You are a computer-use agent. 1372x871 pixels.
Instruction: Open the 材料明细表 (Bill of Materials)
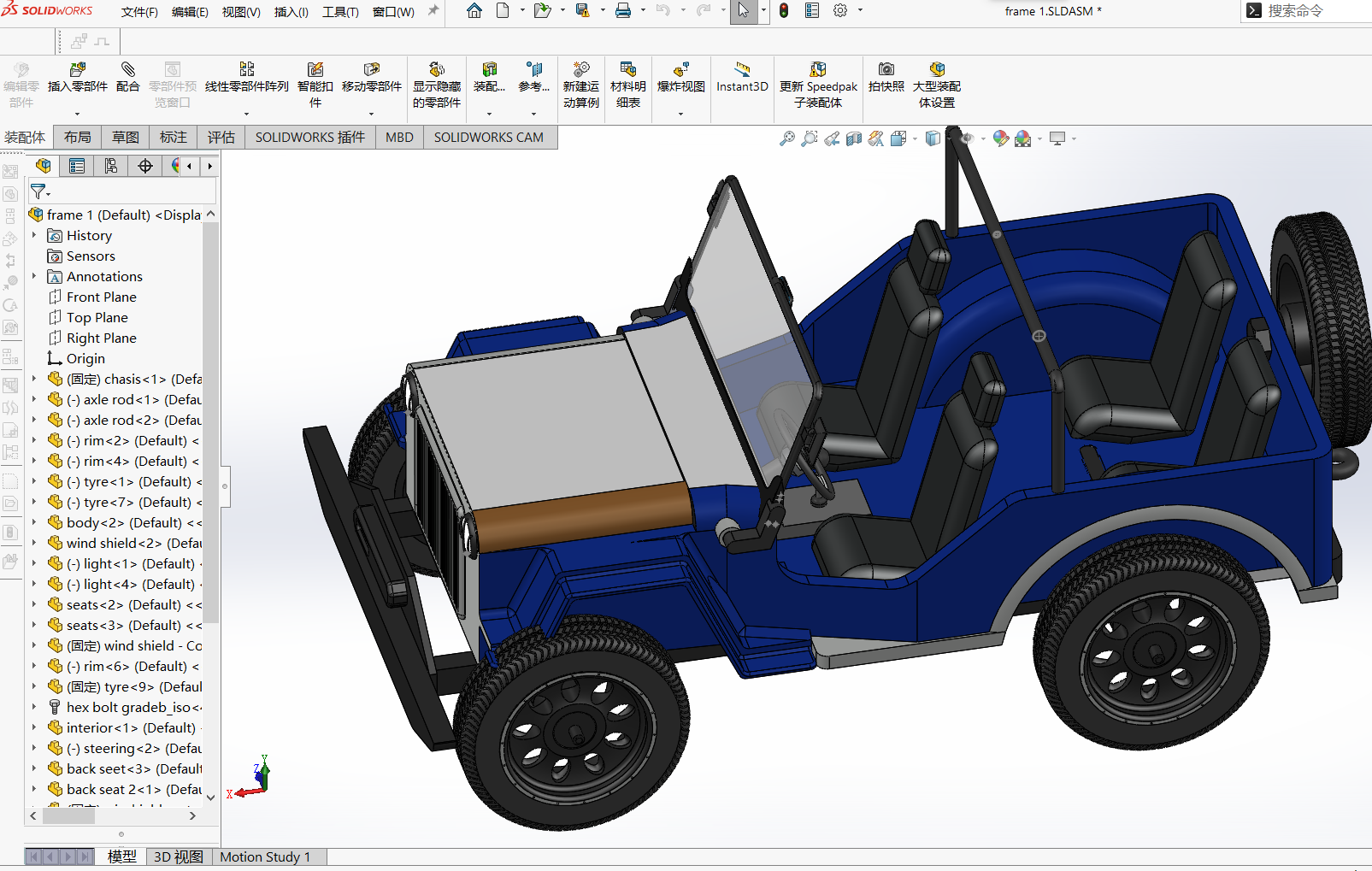pyautogui.click(x=628, y=85)
